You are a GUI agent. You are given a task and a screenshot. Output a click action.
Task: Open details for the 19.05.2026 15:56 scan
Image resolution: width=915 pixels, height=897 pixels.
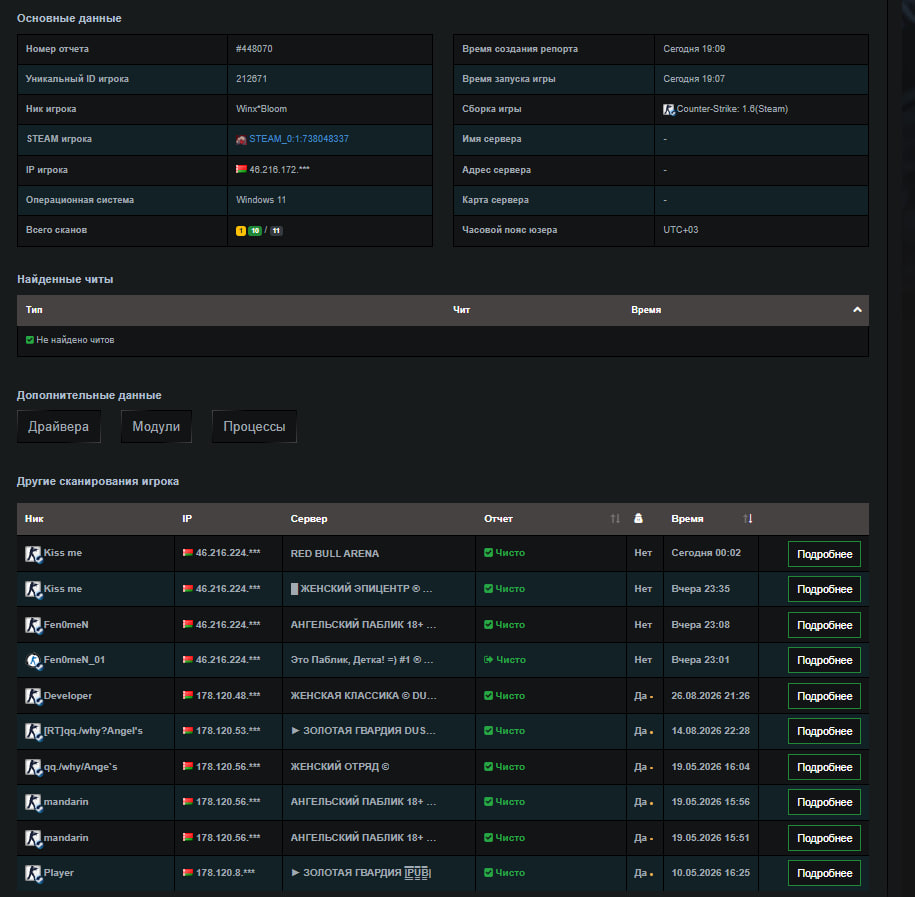coord(824,802)
